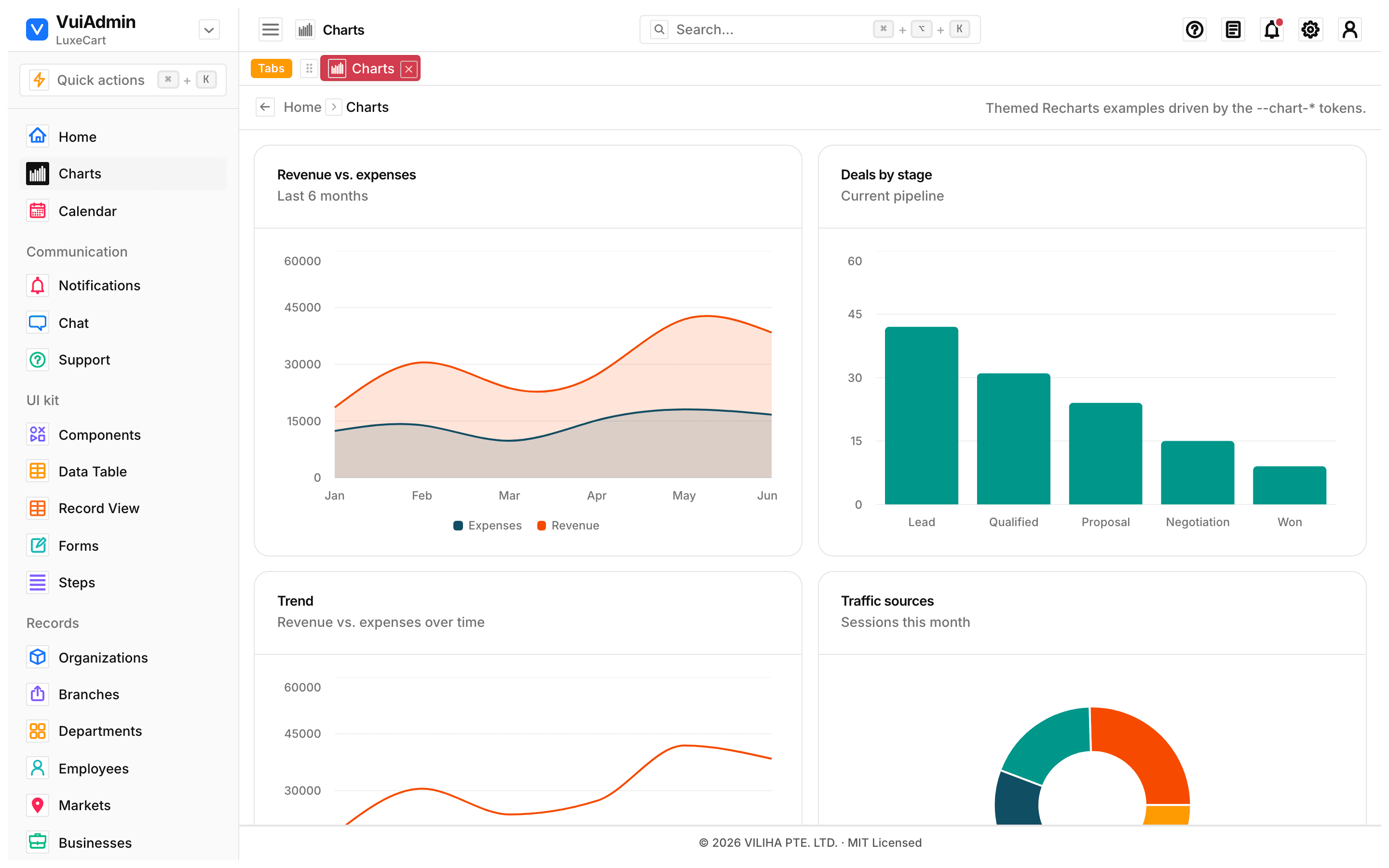Click the Components icon in sidebar

37,434
